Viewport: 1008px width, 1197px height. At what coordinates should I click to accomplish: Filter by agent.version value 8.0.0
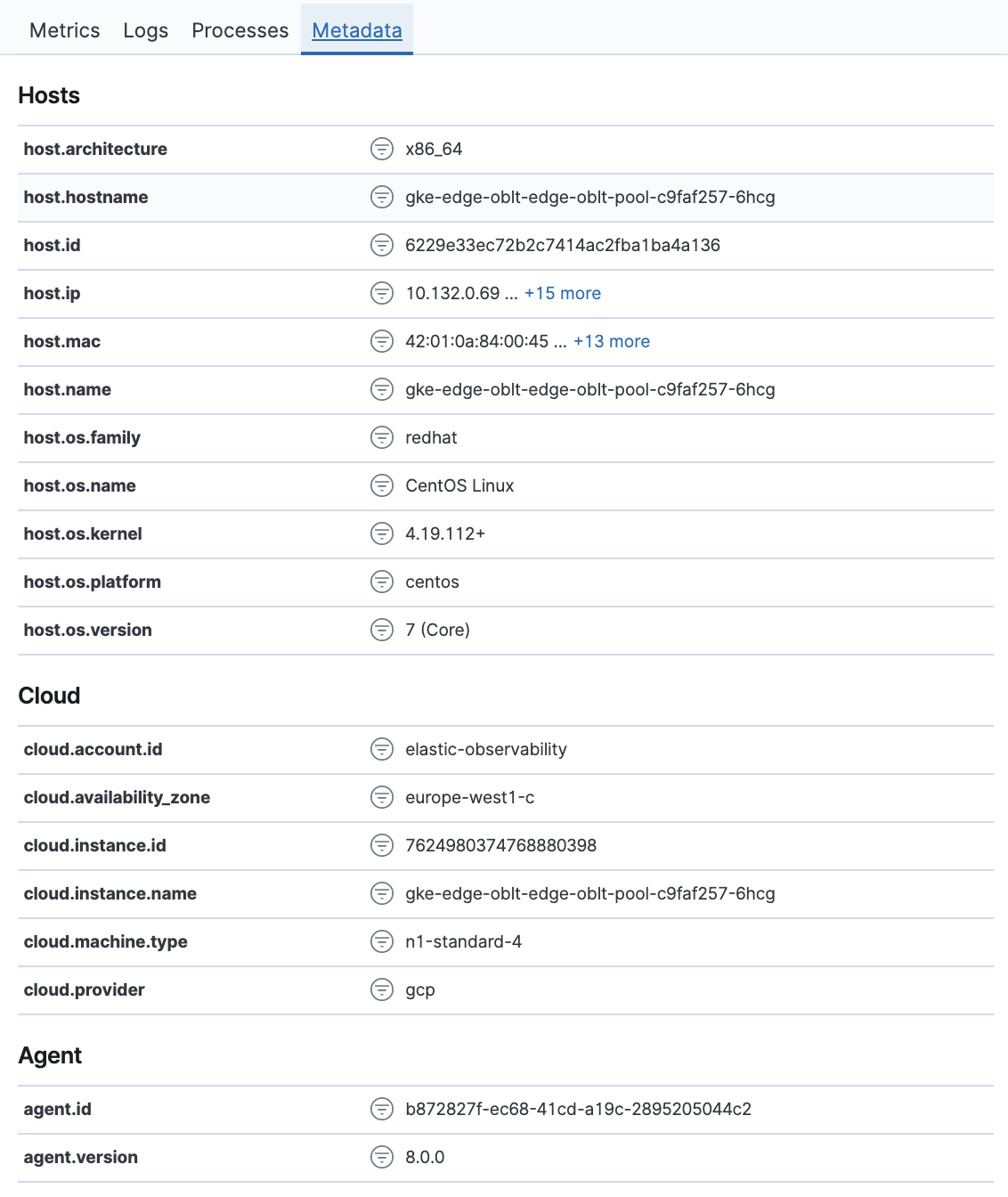[383, 1157]
